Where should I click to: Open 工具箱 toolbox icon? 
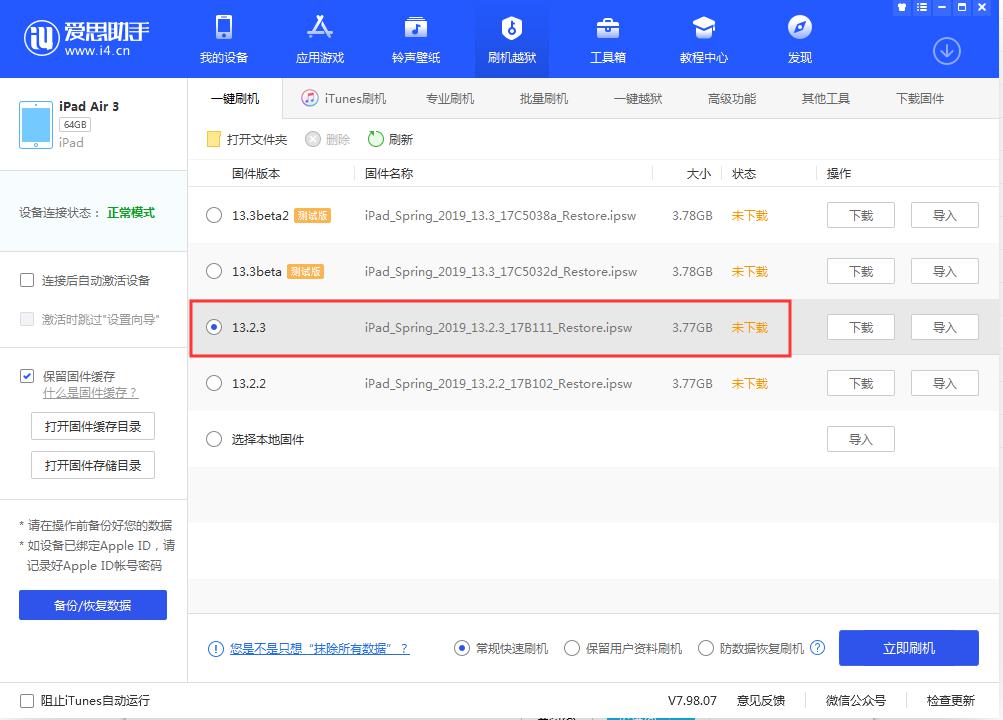[x=608, y=28]
